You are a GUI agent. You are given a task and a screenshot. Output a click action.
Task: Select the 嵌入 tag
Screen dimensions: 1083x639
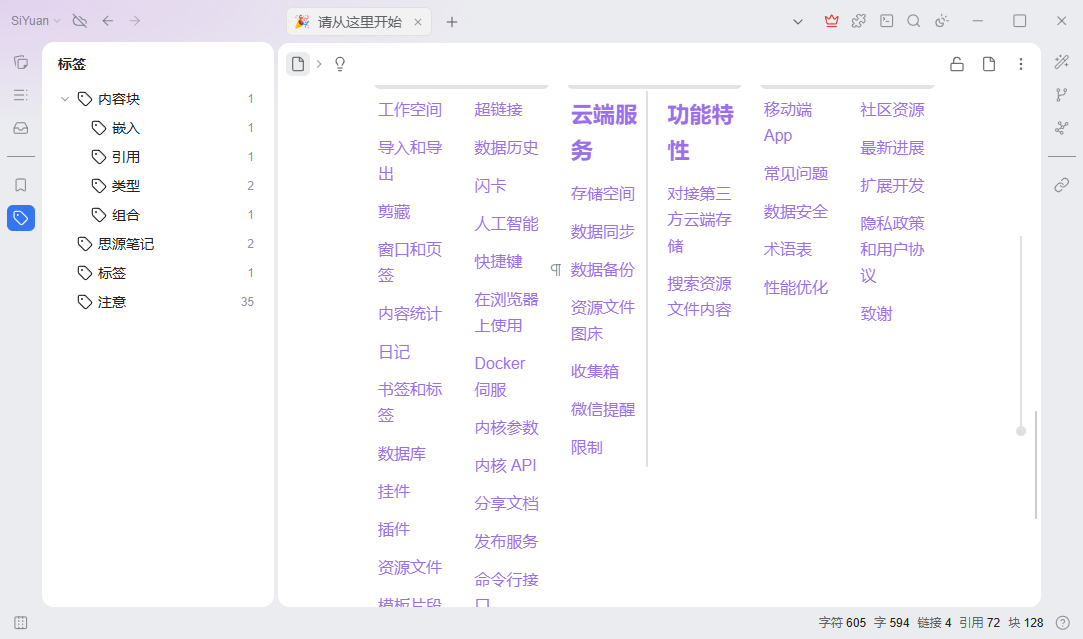click(158, 128)
